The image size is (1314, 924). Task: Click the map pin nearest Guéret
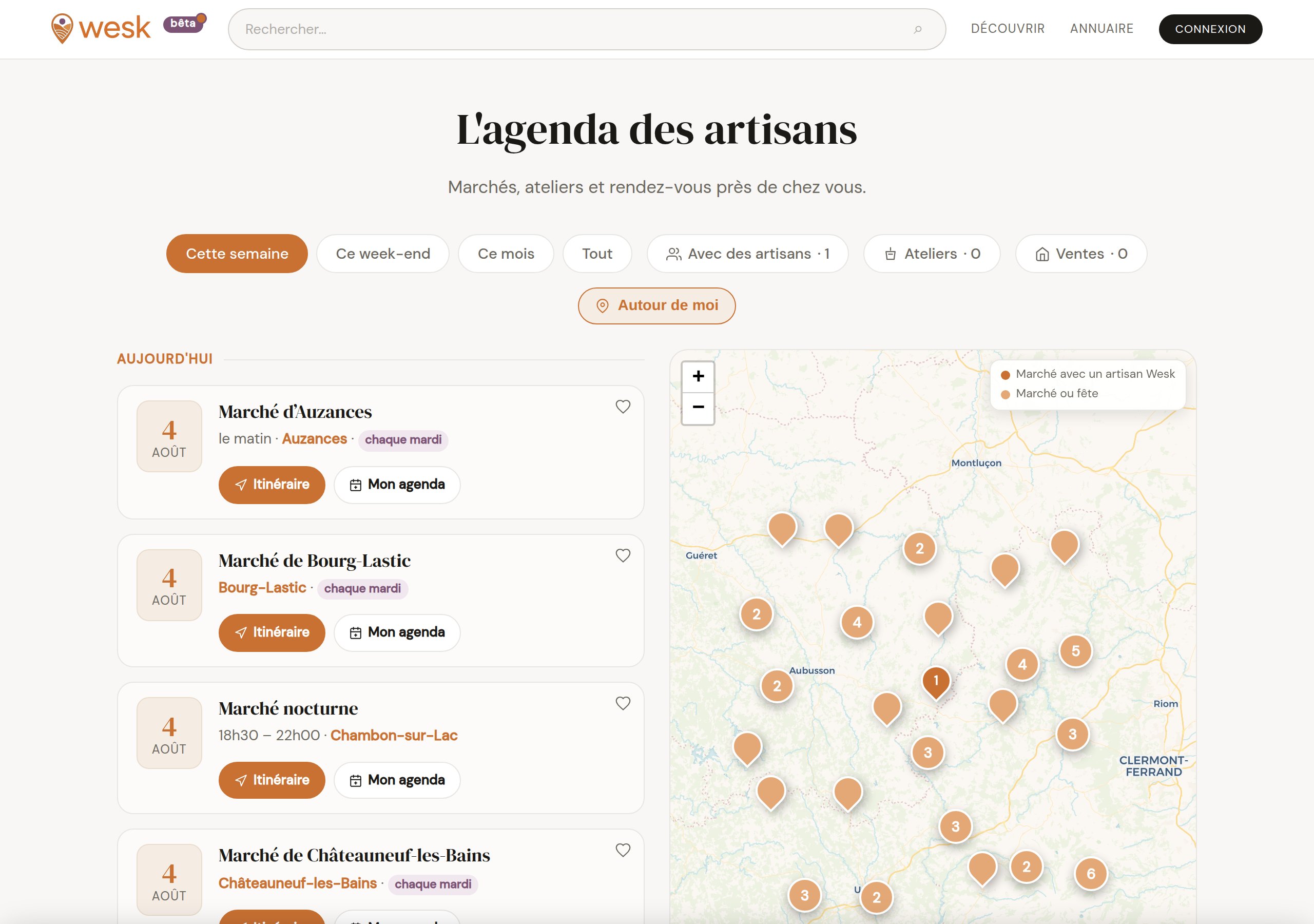(x=782, y=528)
